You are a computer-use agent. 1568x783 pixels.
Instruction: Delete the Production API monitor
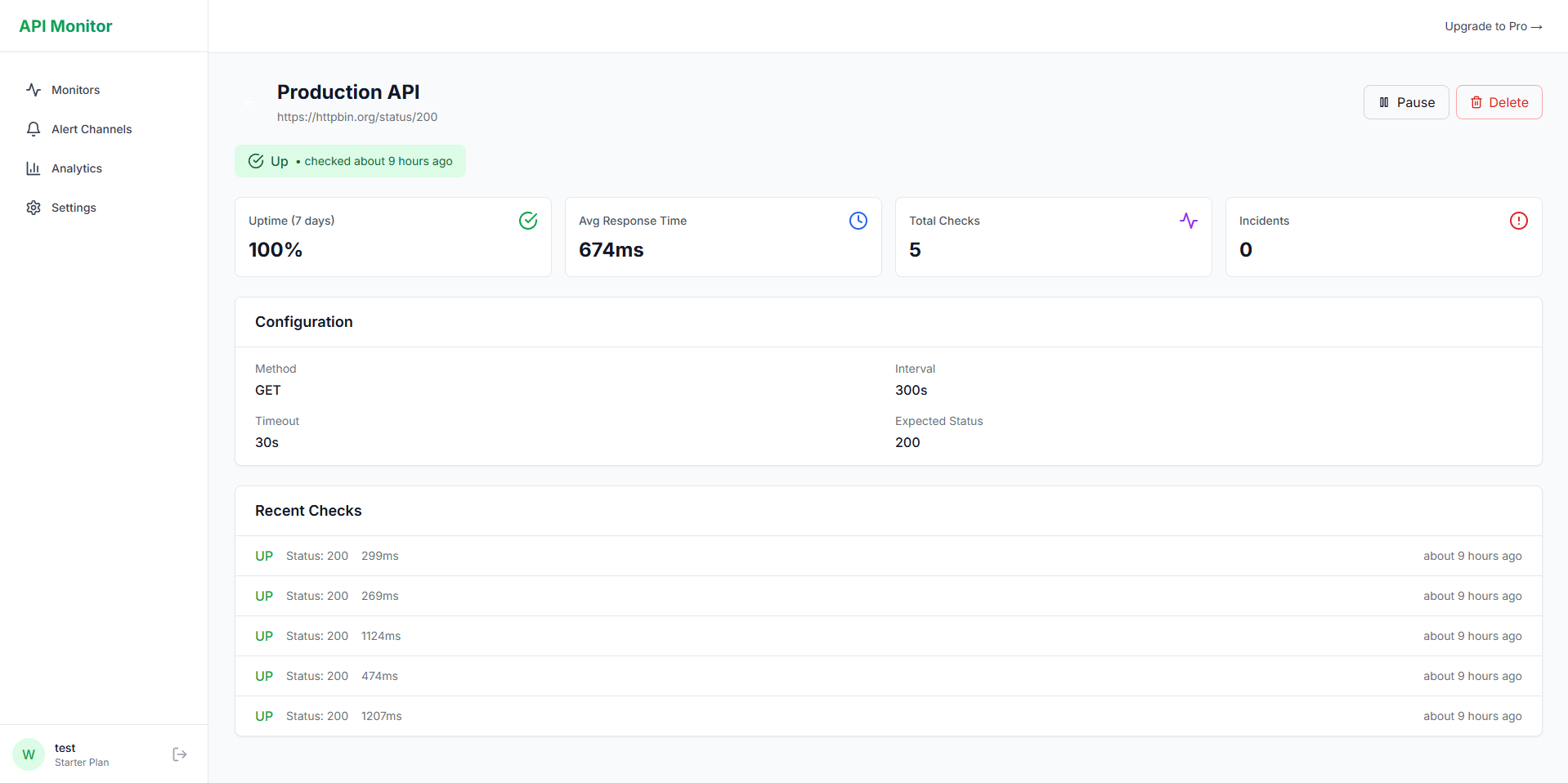(x=1499, y=102)
